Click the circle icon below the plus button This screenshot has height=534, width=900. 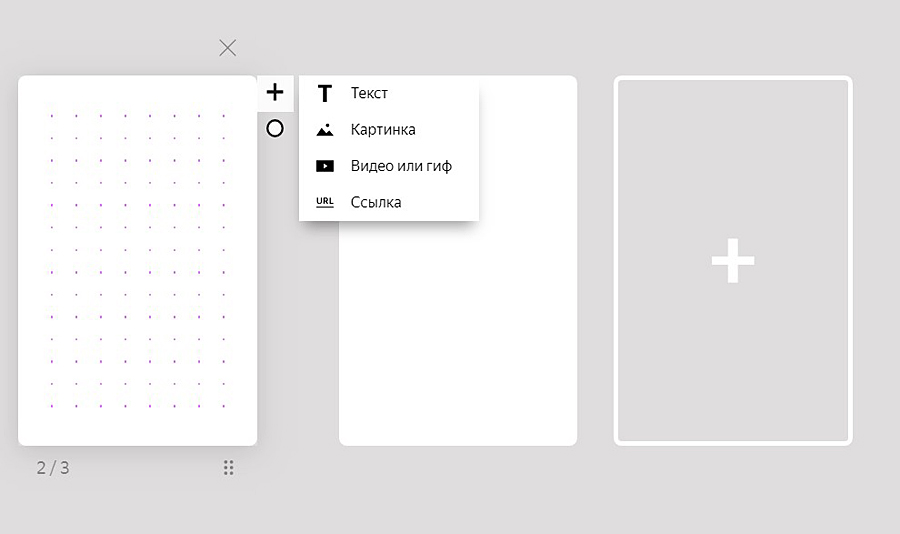coord(275,129)
